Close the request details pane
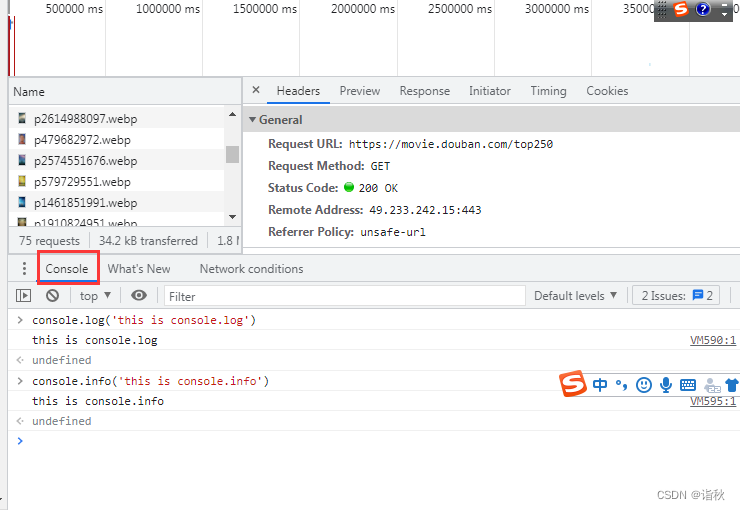740x510 pixels. (256, 90)
